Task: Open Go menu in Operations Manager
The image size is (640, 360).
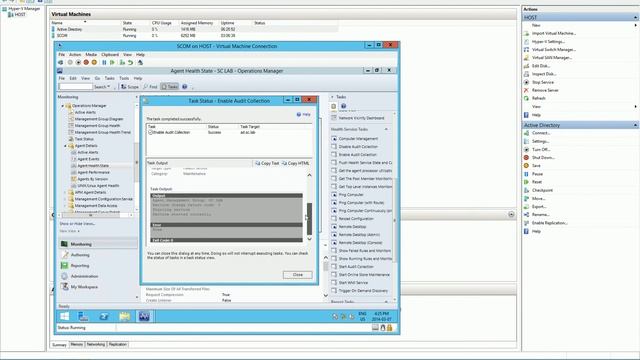Action: (x=97, y=78)
